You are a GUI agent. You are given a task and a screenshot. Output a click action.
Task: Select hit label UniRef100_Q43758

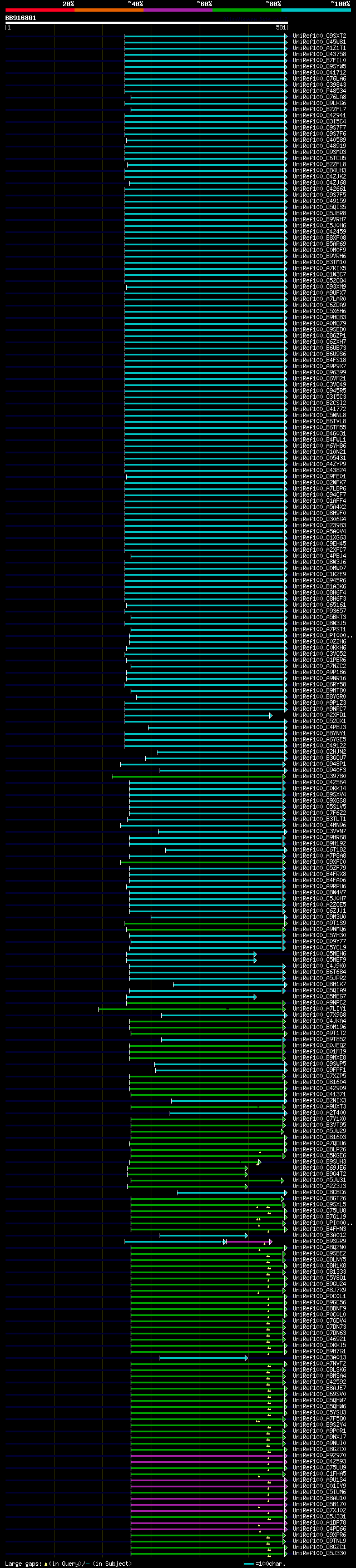click(x=319, y=54)
